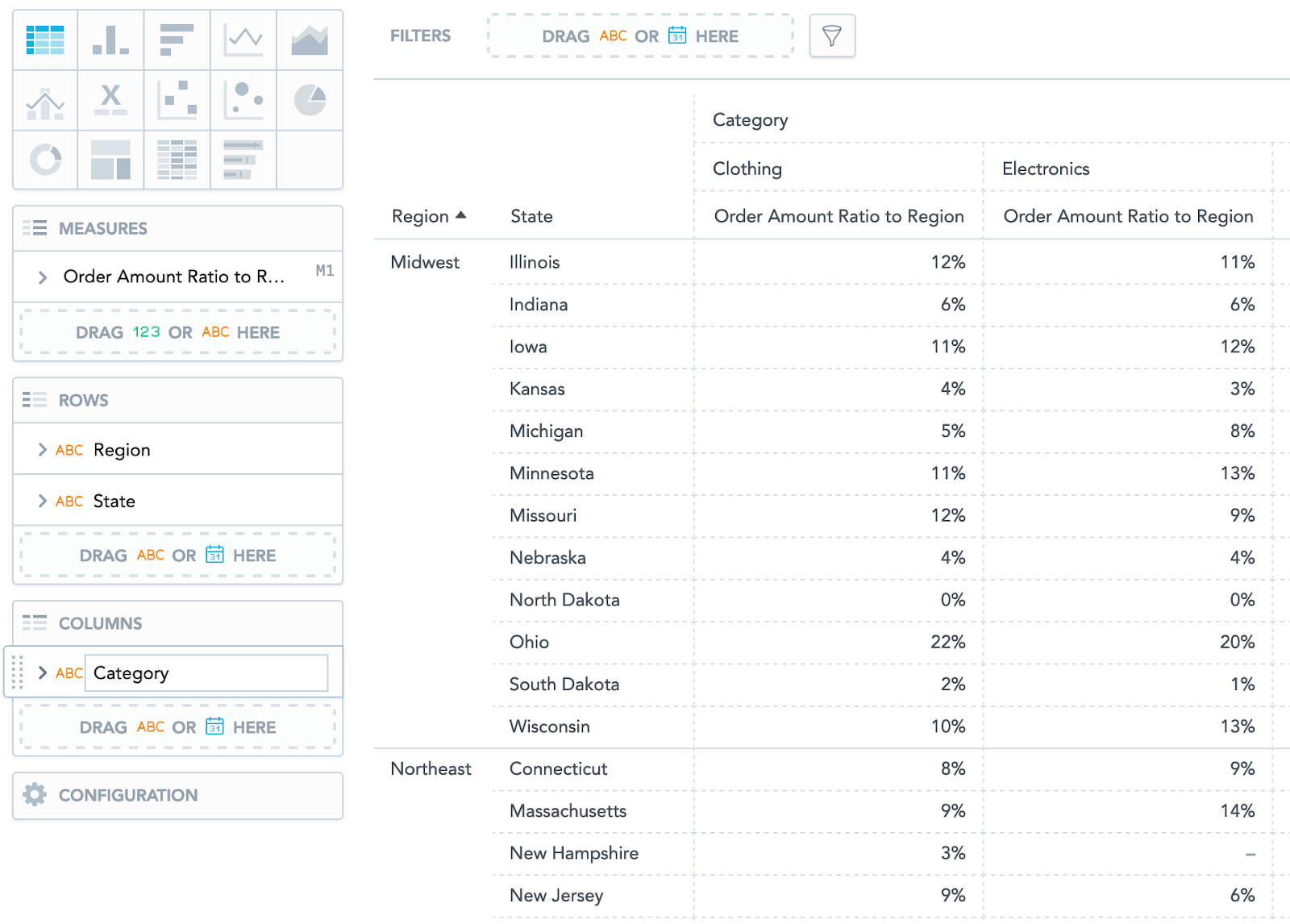Choose the bullet chart visualization
This screenshot has width=1290, height=924.
(243, 160)
